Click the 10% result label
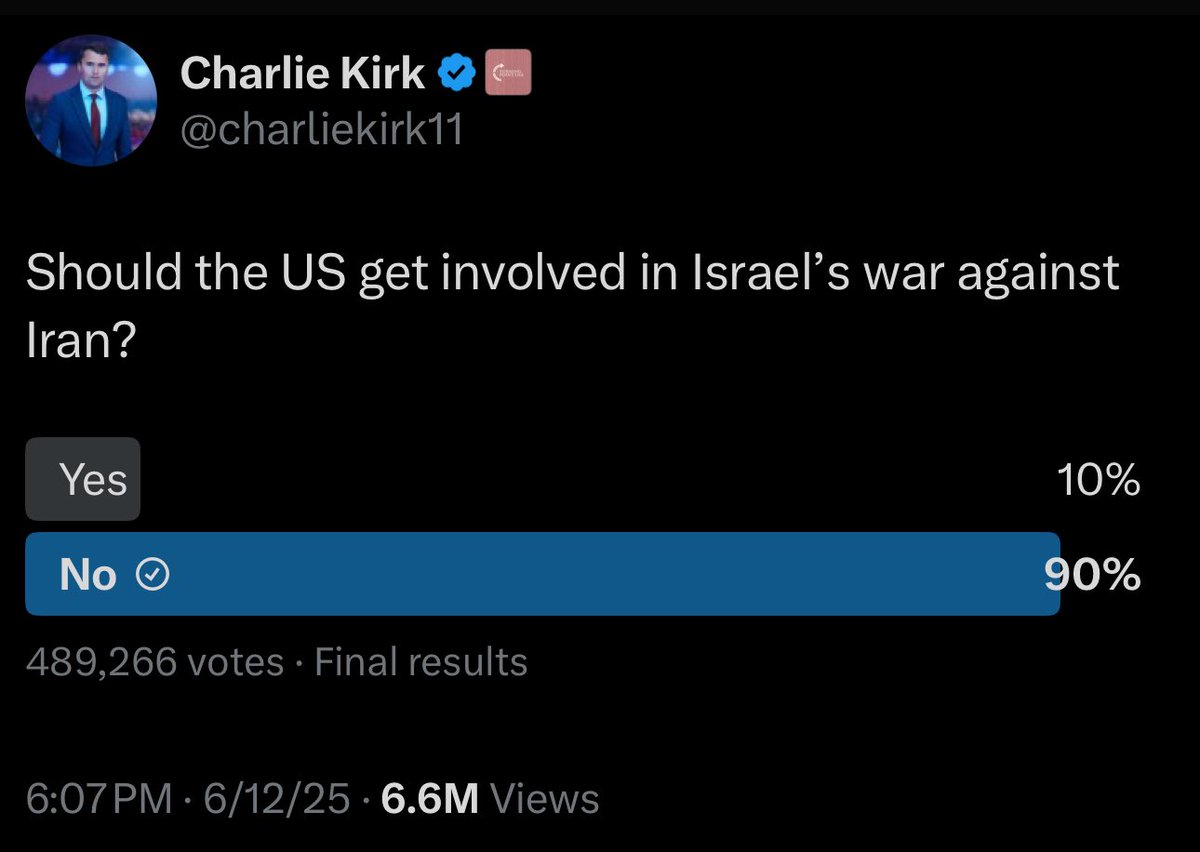This screenshot has height=852, width=1200. tap(1099, 481)
